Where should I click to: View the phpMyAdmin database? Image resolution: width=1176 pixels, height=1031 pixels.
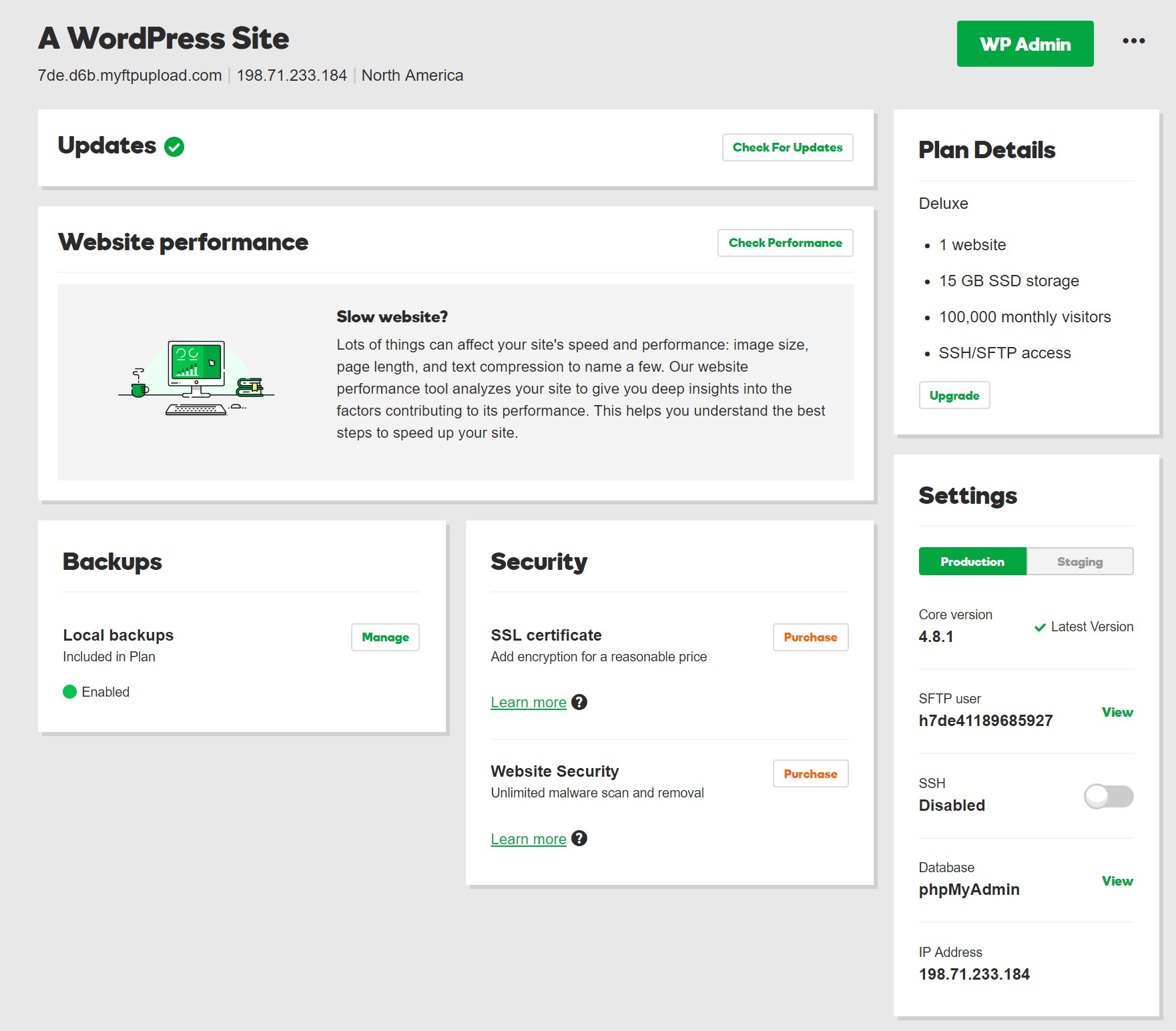(1117, 881)
